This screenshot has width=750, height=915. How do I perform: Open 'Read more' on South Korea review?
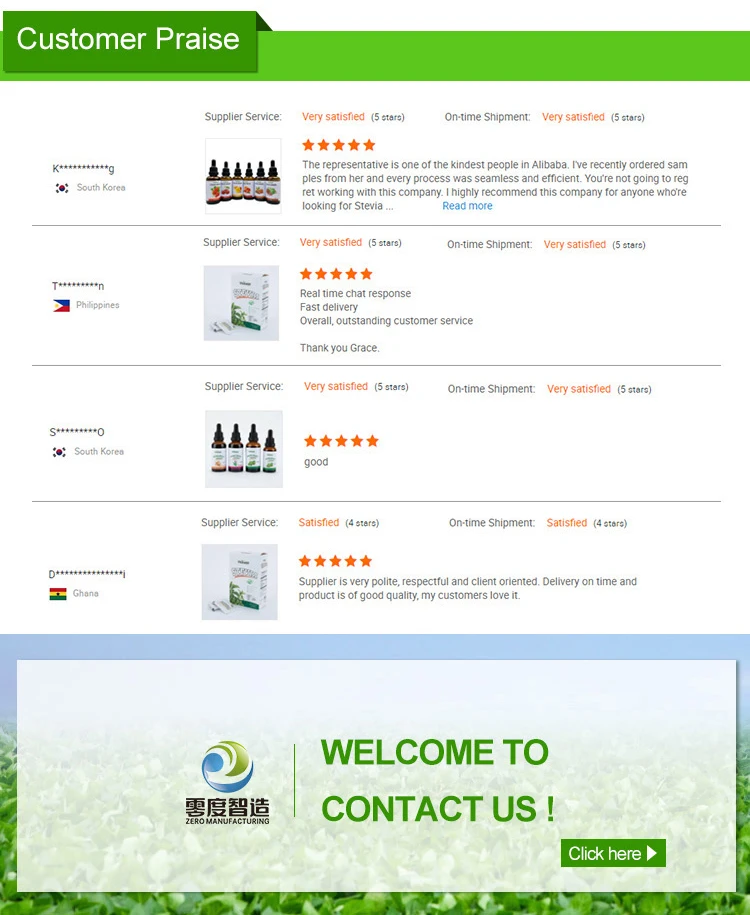467,206
